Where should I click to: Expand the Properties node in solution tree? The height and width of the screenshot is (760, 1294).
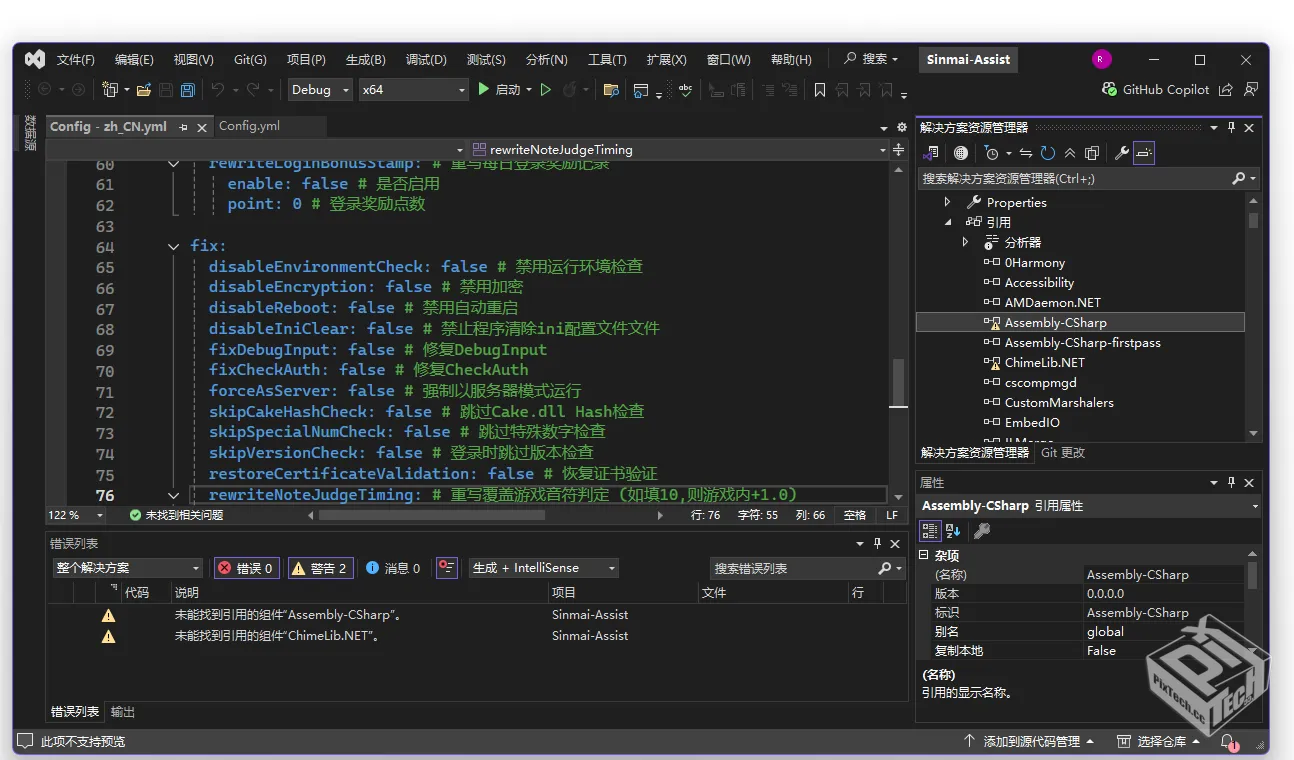[x=948, y=202]
